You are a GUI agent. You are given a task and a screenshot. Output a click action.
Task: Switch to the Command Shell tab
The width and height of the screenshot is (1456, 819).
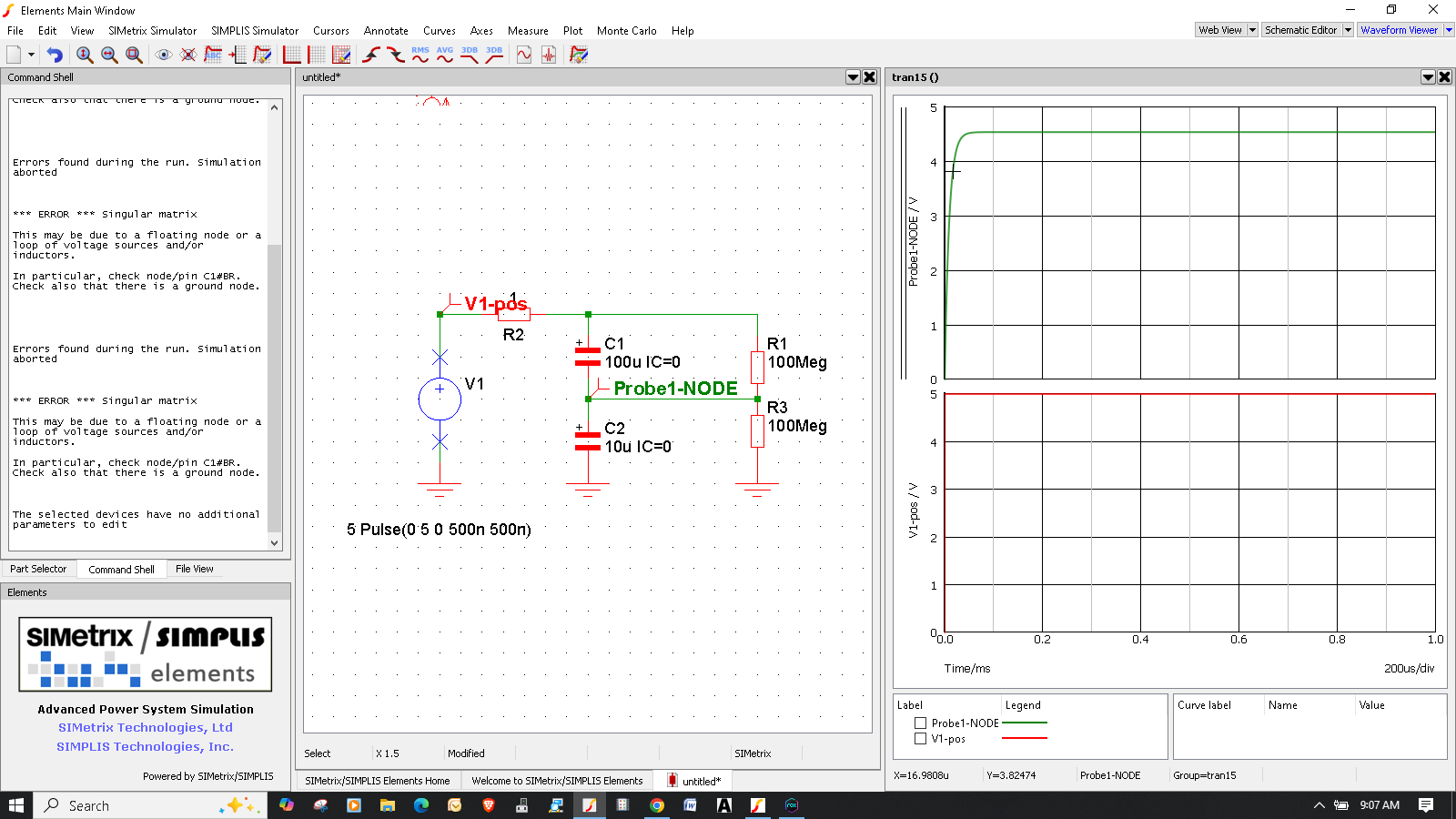(121, 570)
